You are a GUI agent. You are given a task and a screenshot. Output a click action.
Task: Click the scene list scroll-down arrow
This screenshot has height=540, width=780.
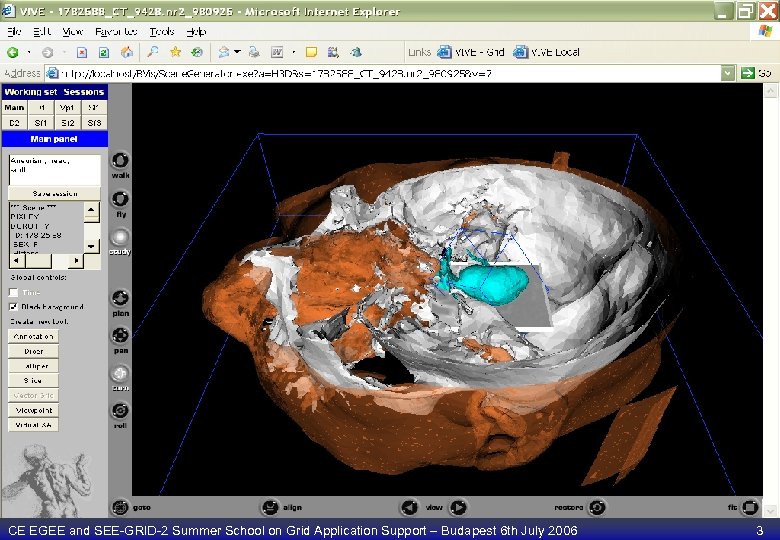92,246
